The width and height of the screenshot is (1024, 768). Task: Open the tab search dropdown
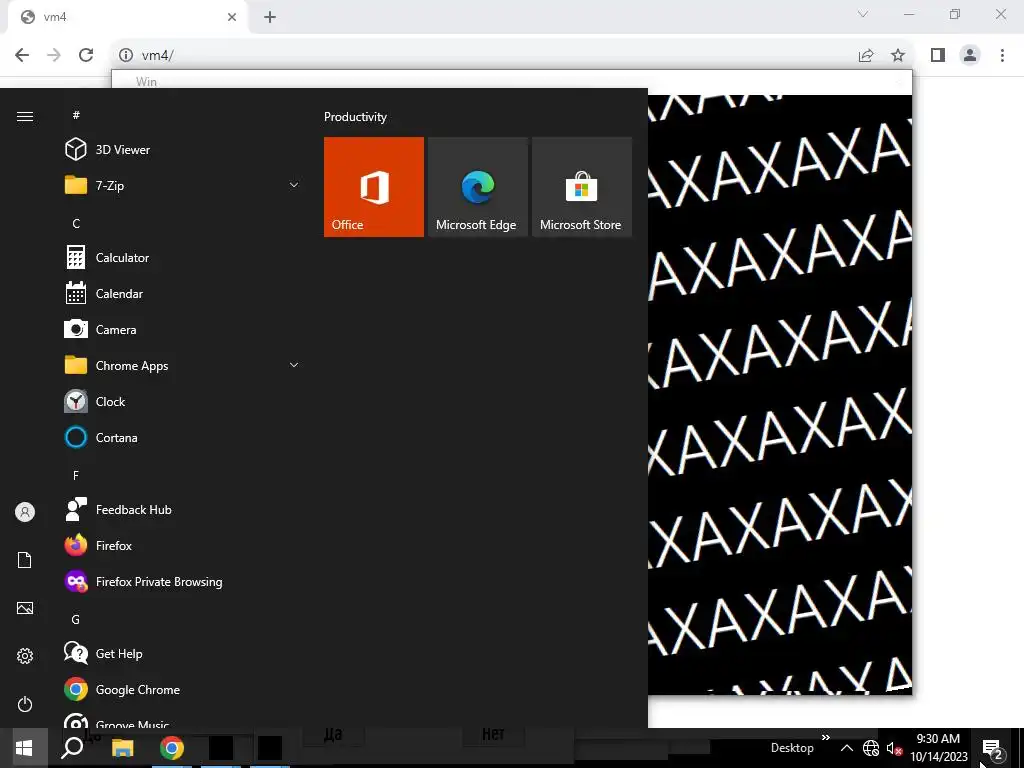coord(863,14)
